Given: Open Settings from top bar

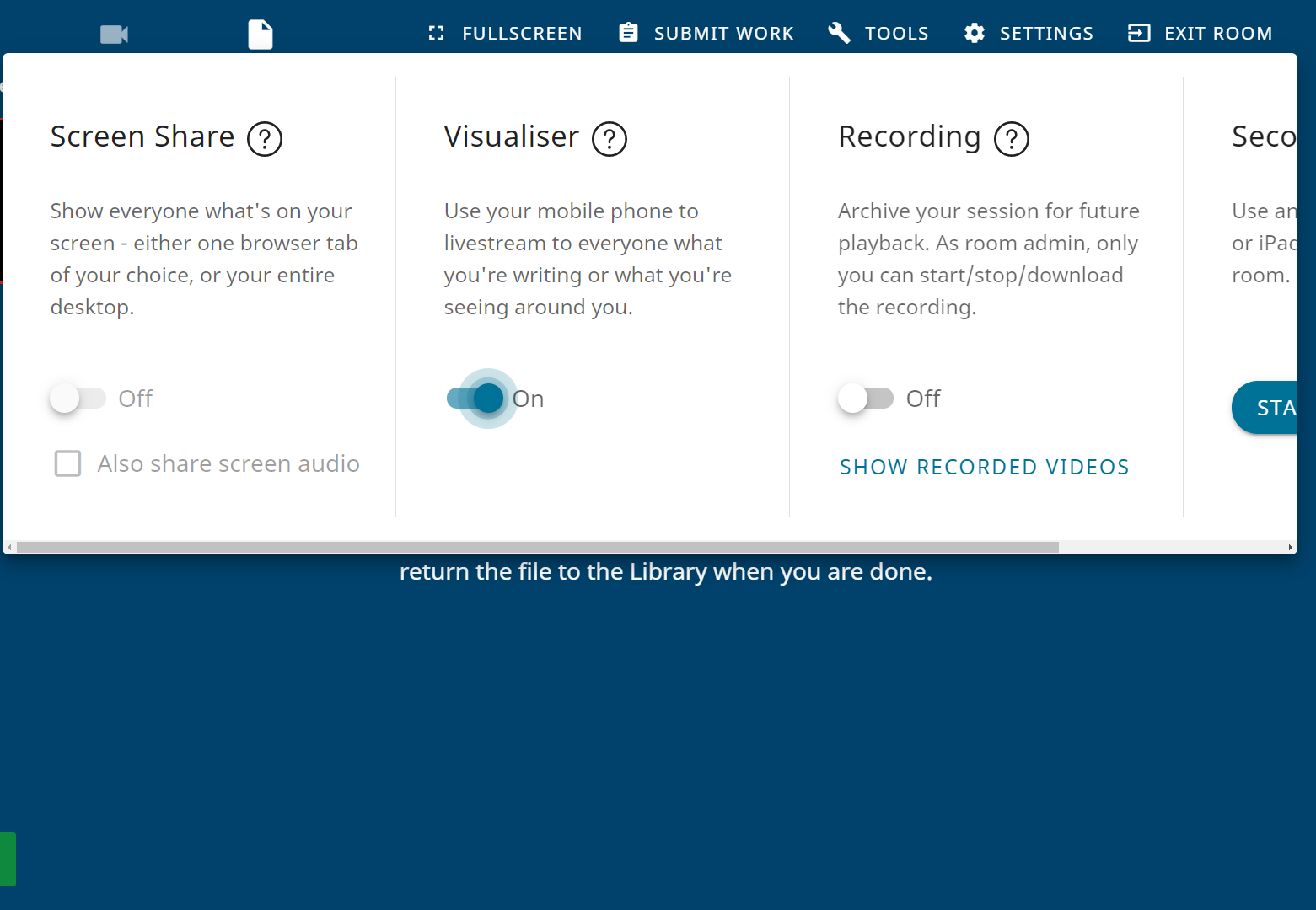Looking at the screenshot, I should click(1029, 34).
